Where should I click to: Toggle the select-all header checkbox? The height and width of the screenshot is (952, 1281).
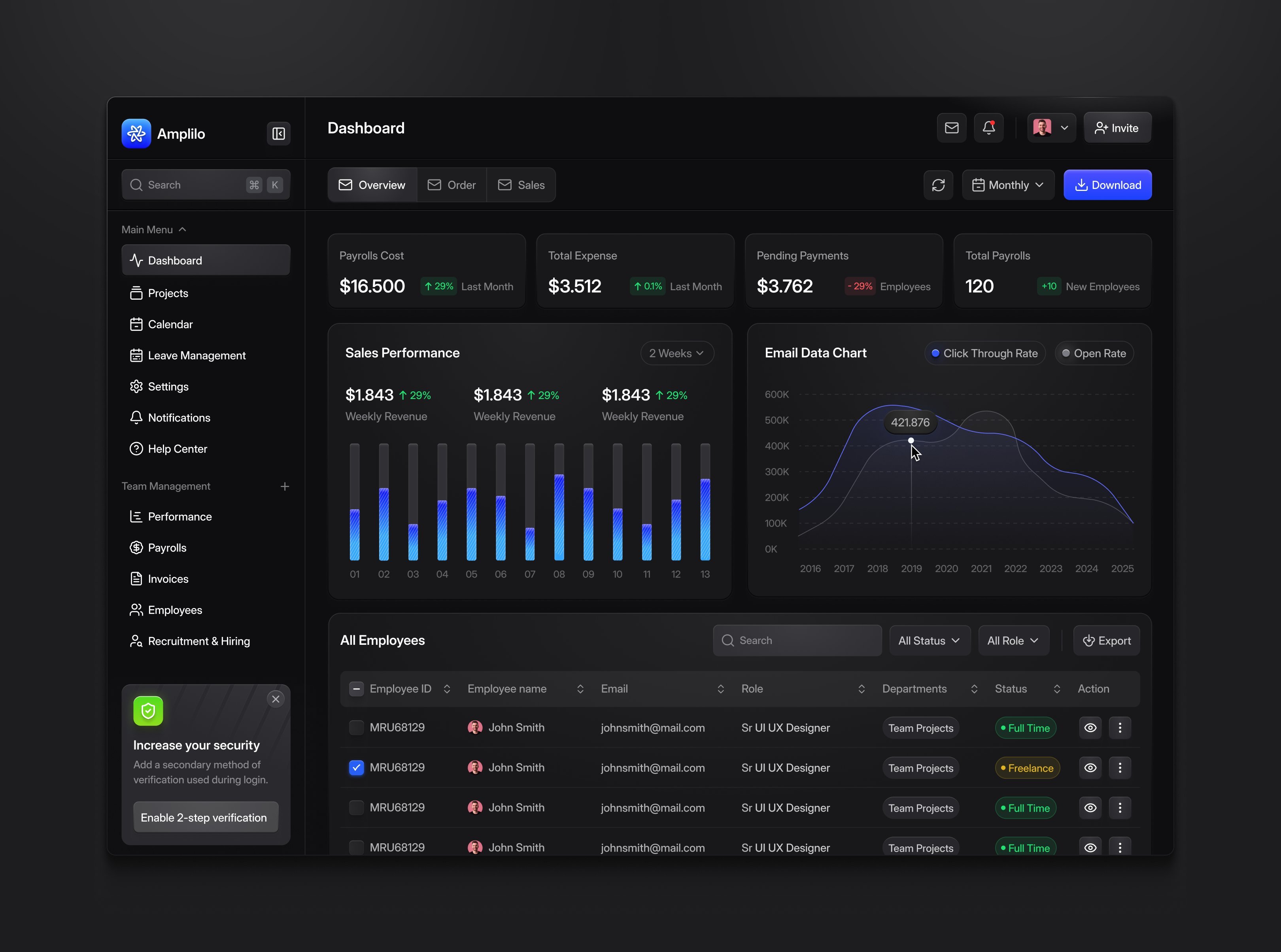coord(356,689)
